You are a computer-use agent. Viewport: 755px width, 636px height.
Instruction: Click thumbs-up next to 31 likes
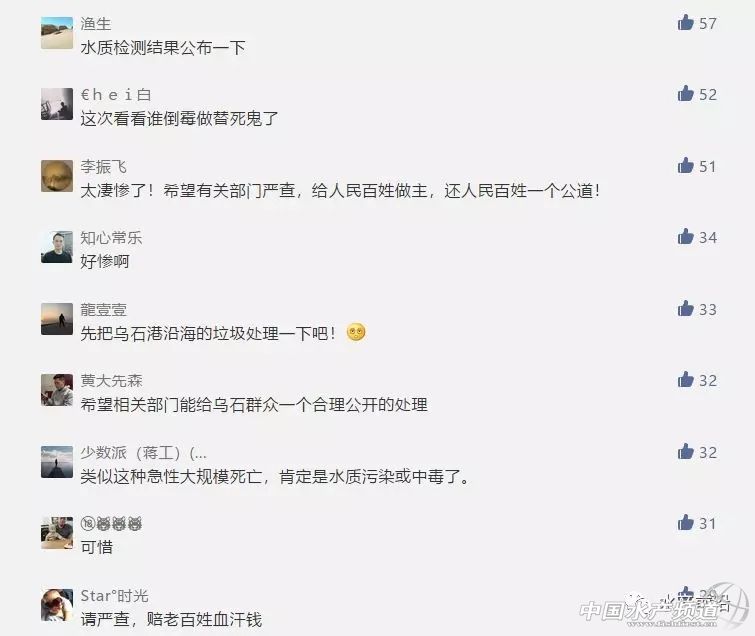tap(685, 523)
